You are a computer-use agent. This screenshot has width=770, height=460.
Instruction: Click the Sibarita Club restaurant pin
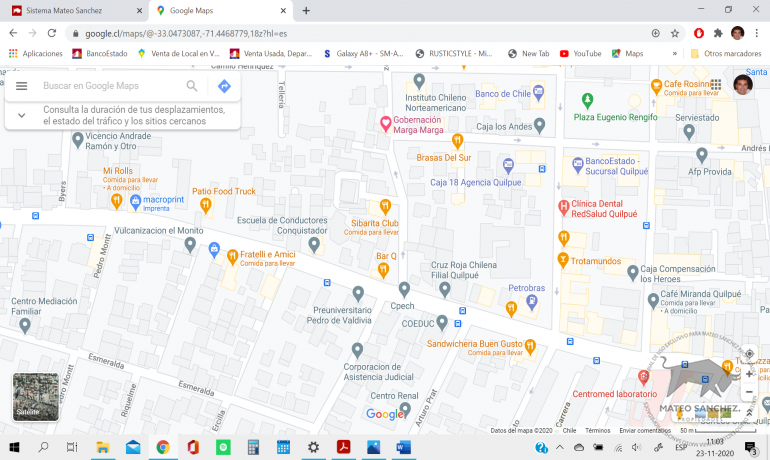[385, 207]
